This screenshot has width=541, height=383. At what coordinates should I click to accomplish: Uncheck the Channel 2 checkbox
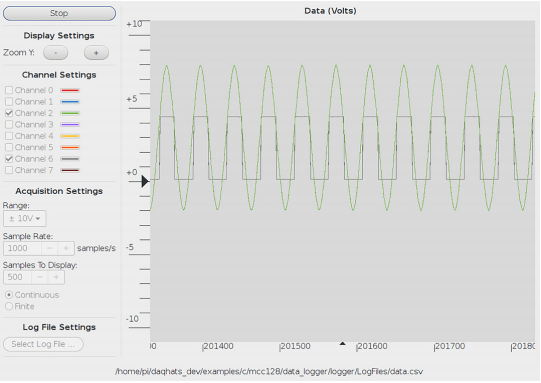pos(9,113)
